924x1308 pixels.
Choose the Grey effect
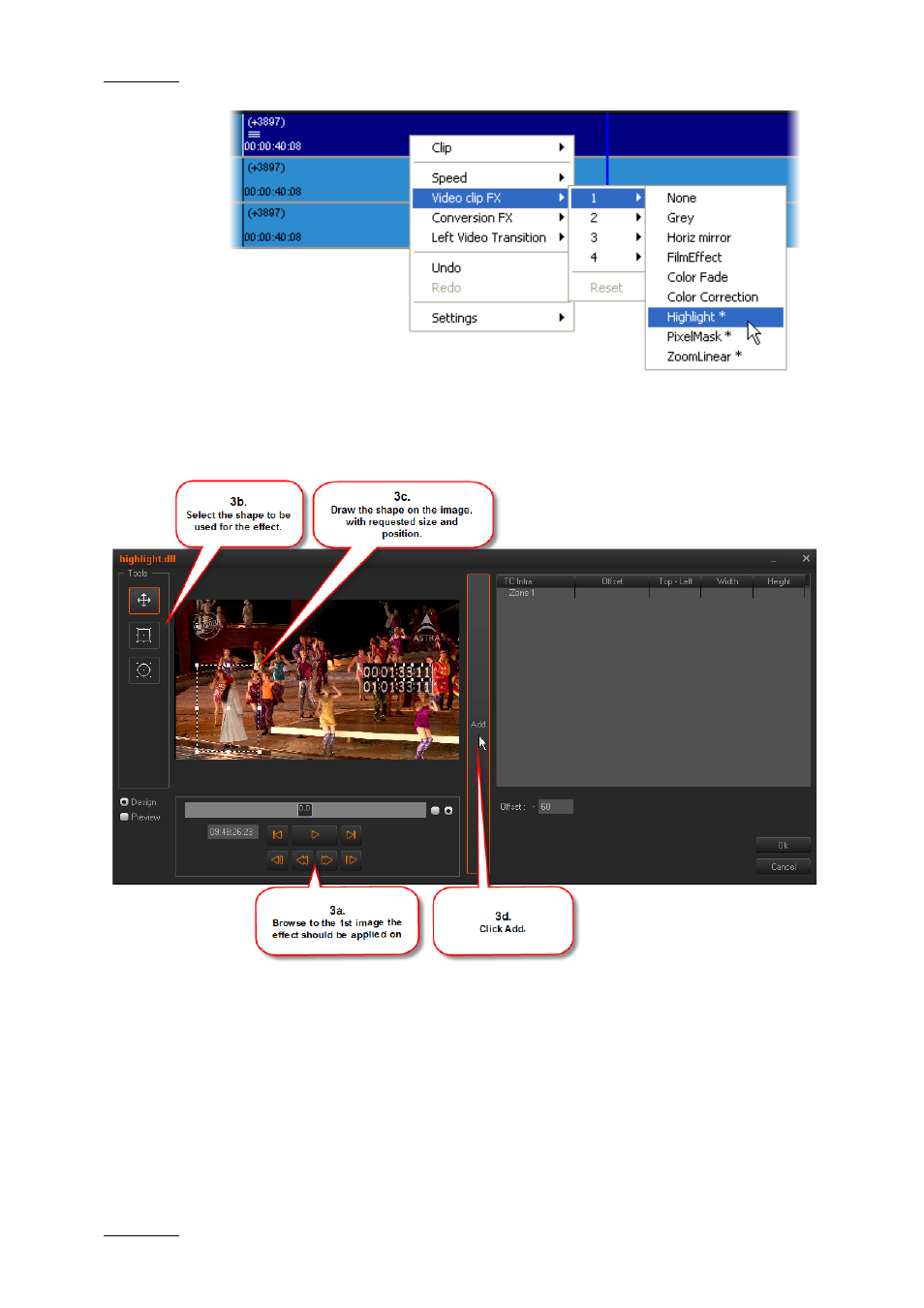(716, 218)
